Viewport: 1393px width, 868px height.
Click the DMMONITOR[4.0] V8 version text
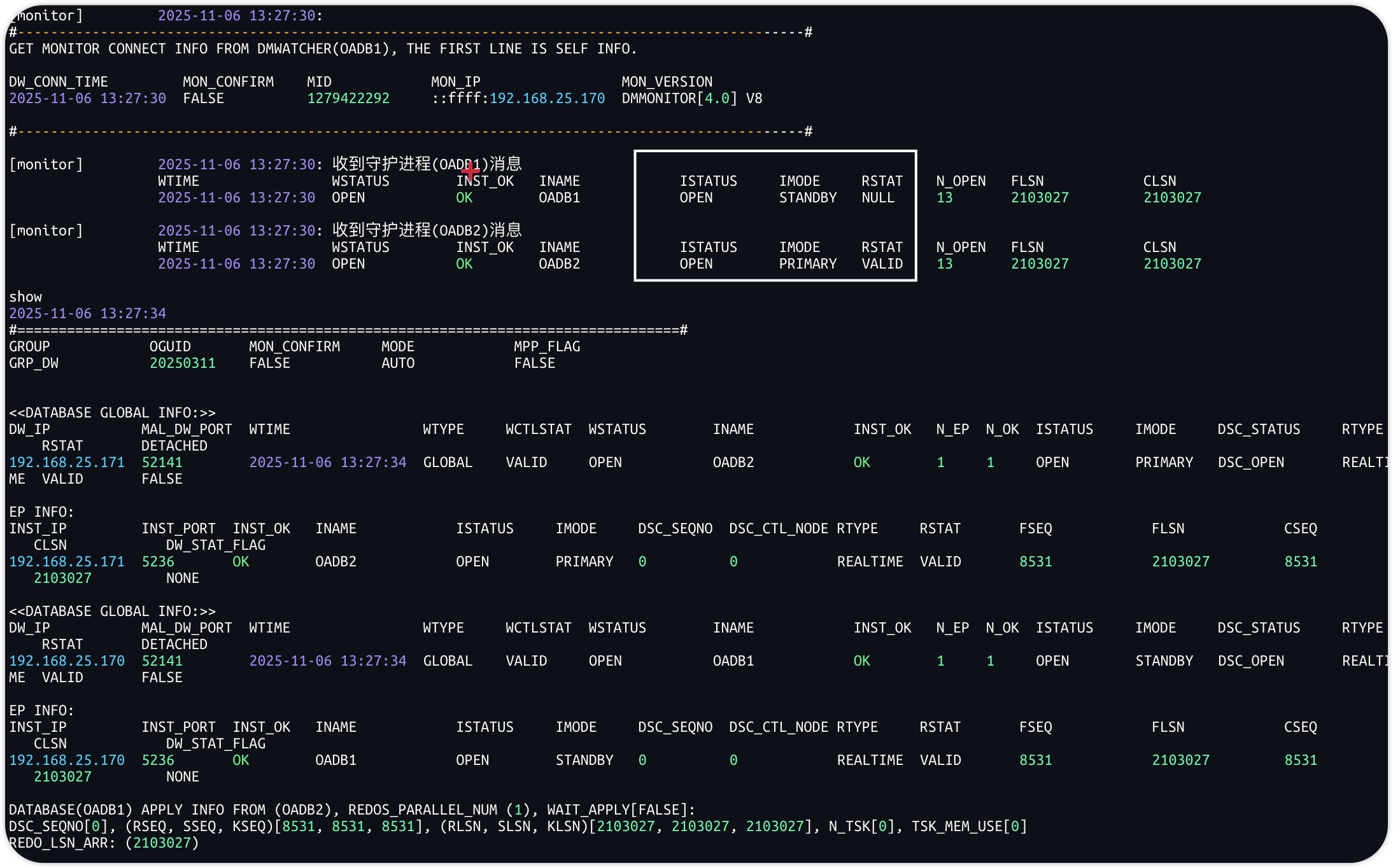(x=691, y=99)
